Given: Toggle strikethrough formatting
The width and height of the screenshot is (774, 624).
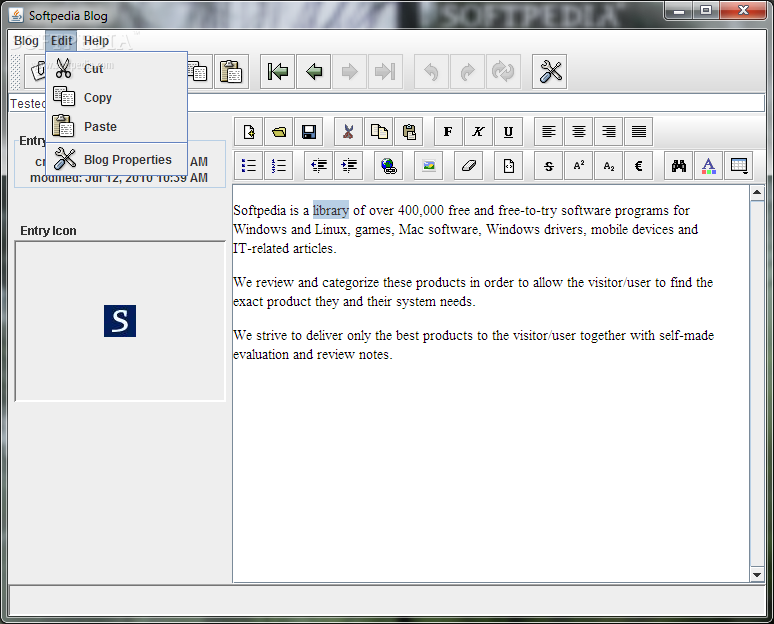Looking at the screenshot, I should coord(548,166).
